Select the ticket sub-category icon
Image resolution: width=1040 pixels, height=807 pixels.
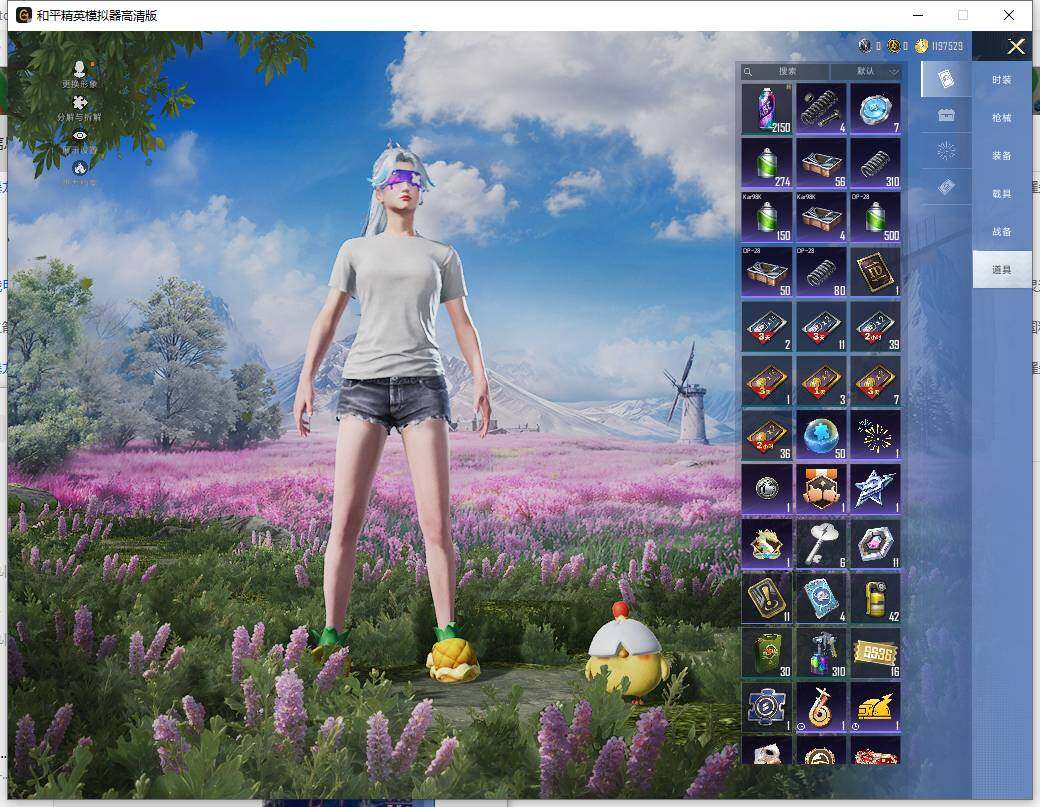[x=946, y=187]
